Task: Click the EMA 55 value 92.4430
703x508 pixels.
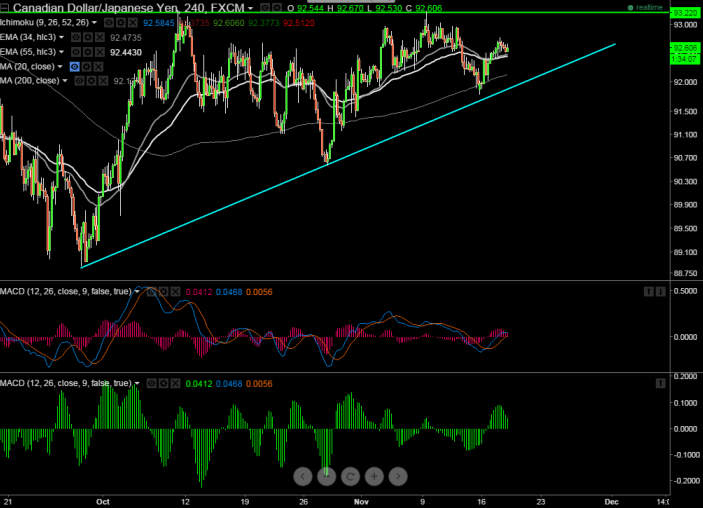Action: (126, 52)
